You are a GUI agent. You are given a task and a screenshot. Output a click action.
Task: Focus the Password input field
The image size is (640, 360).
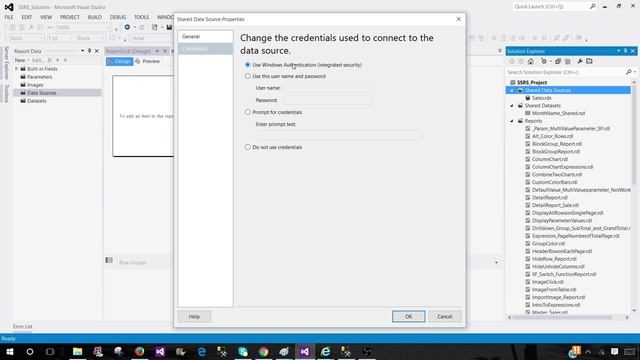[x=328, y=100]
